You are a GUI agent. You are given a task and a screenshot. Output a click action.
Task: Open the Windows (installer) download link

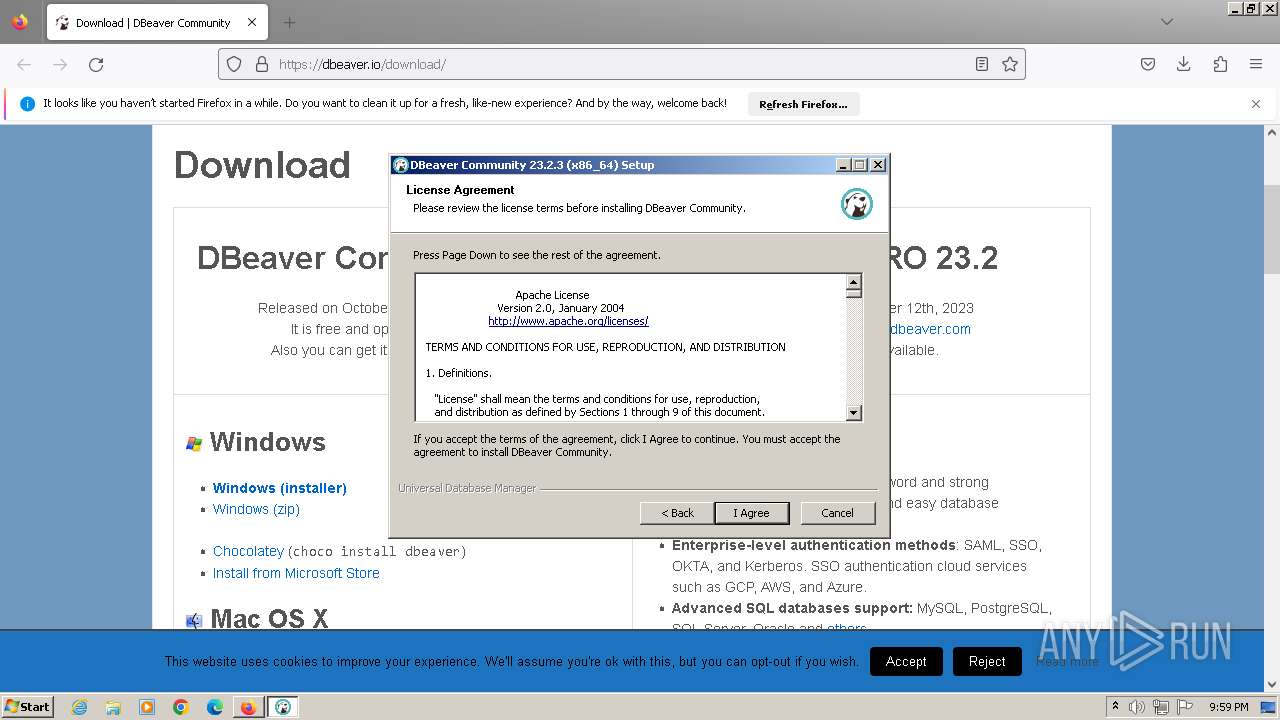pos(280,488)
